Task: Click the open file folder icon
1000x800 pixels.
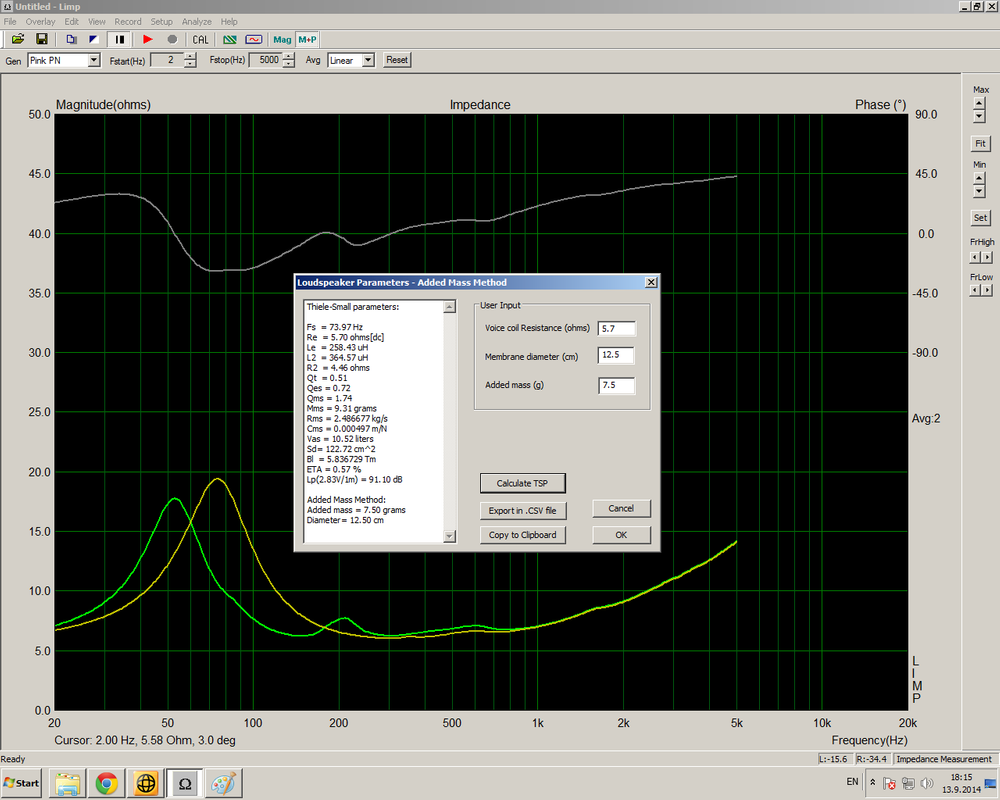Action: (x=18, y=40)
